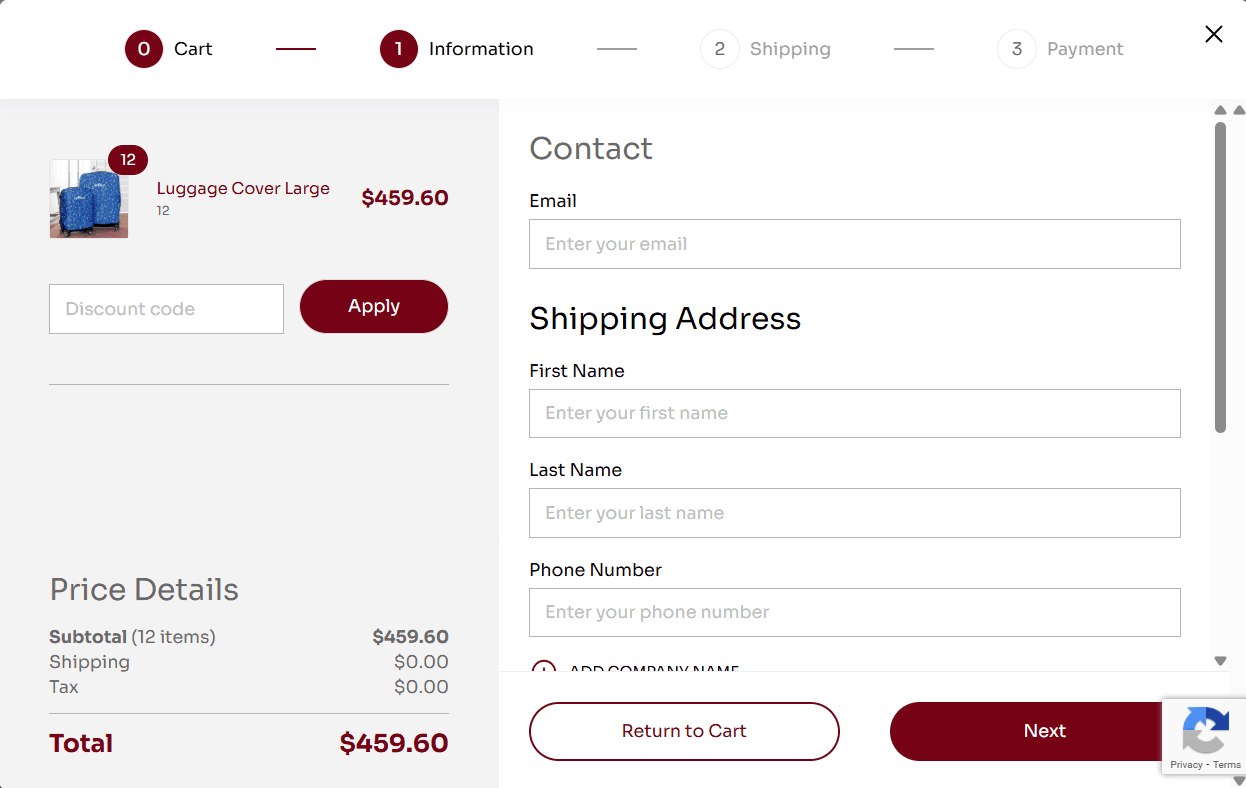Screen dimensions: 1246x788
Task: Apply the discount code
Action: (x=373, y=306)
